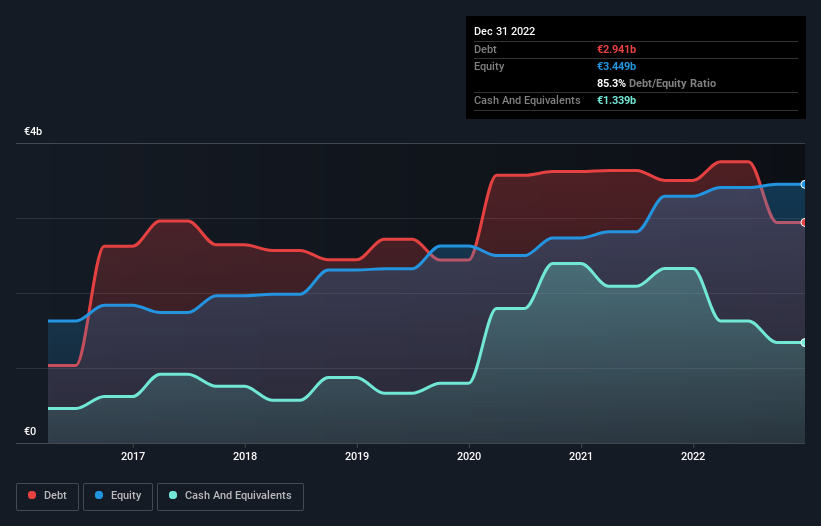Click the €1.339b cash value
Image resolution: width=821 pixels, height=526 pixels.
coord(616,100)
